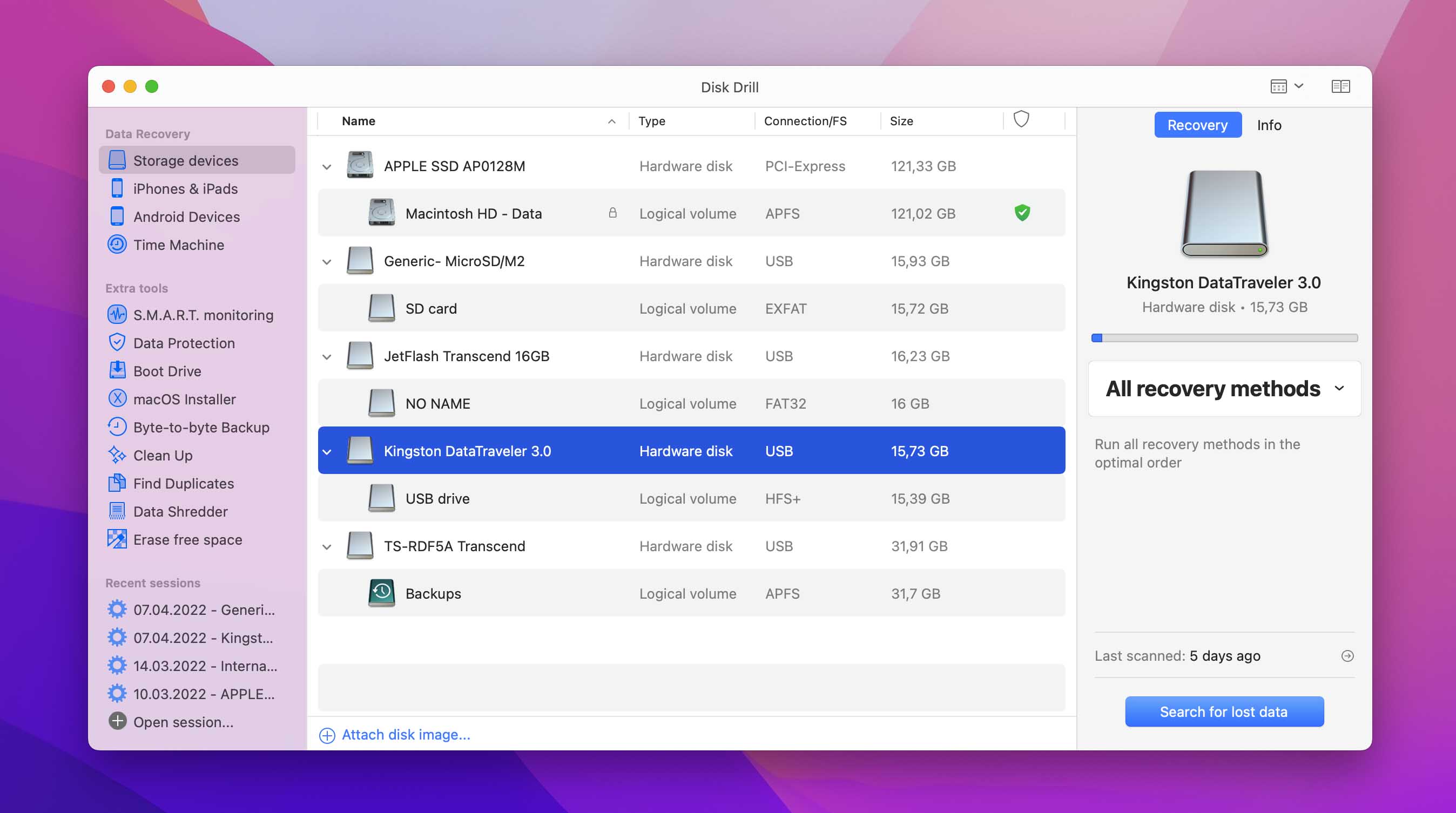1456x813 pixels.
Task: Click Open session... plus icon
Action: [x=118, y=721]
